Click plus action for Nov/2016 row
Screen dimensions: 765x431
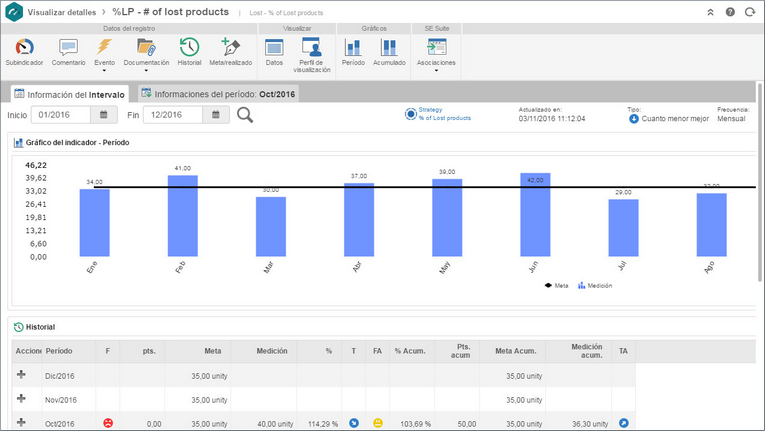click(x=21, y=398)
